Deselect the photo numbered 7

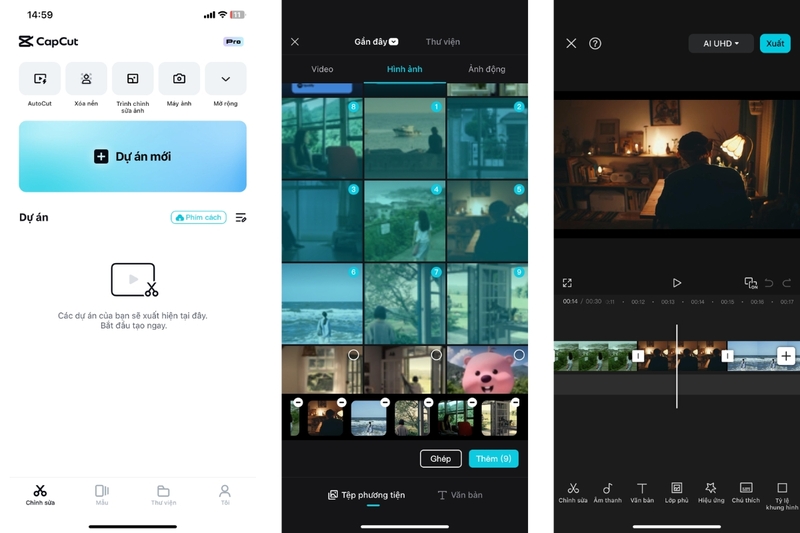tap(436, 272)
